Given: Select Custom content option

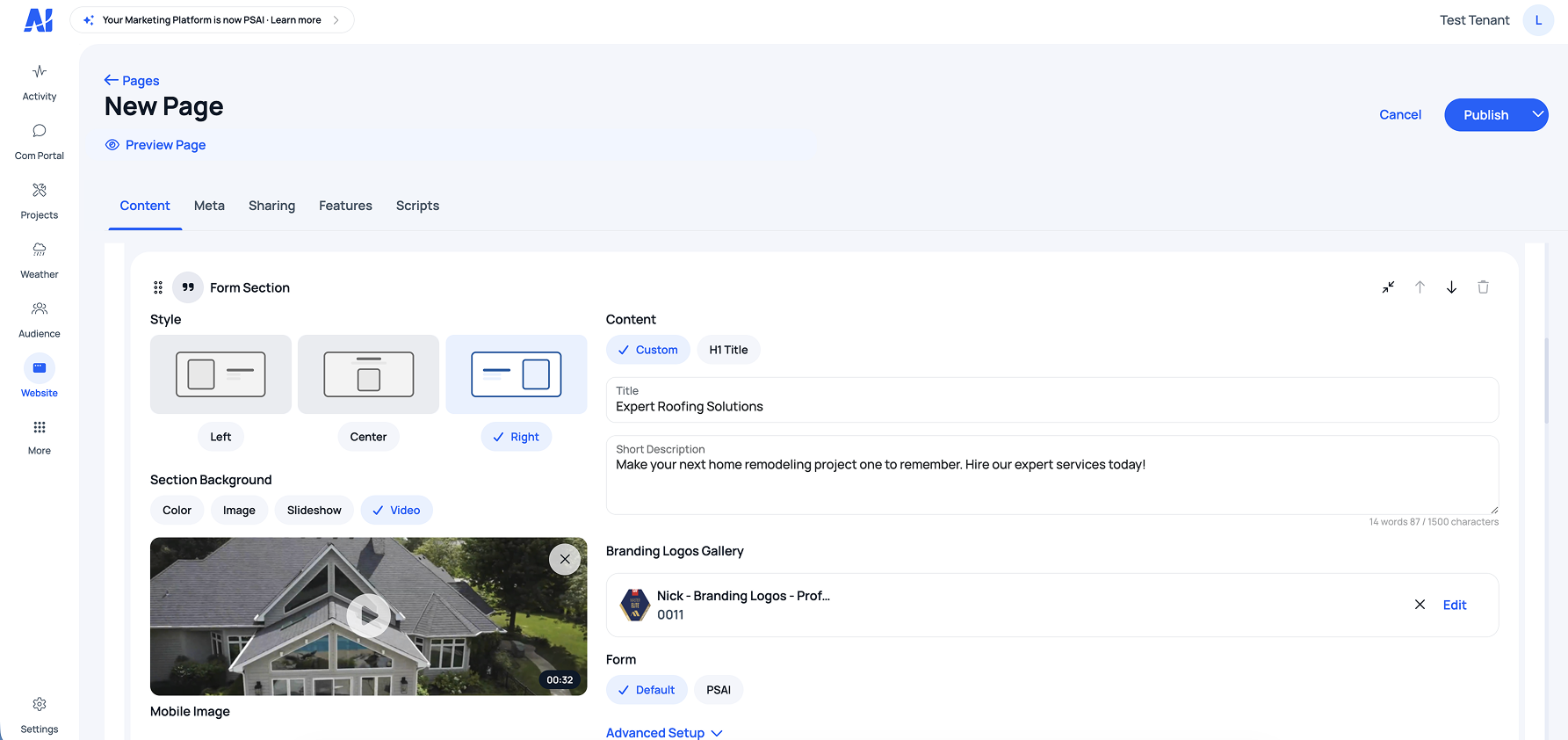Looking at the screenshot, I should pyautogui.click(x=647, y=350).
